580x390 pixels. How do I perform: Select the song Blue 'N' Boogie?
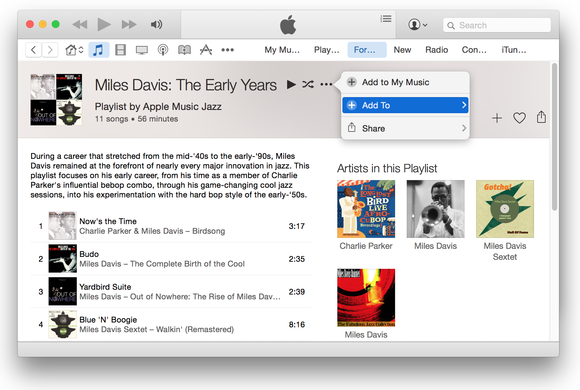pyautogui.click(x=171, y=325)
